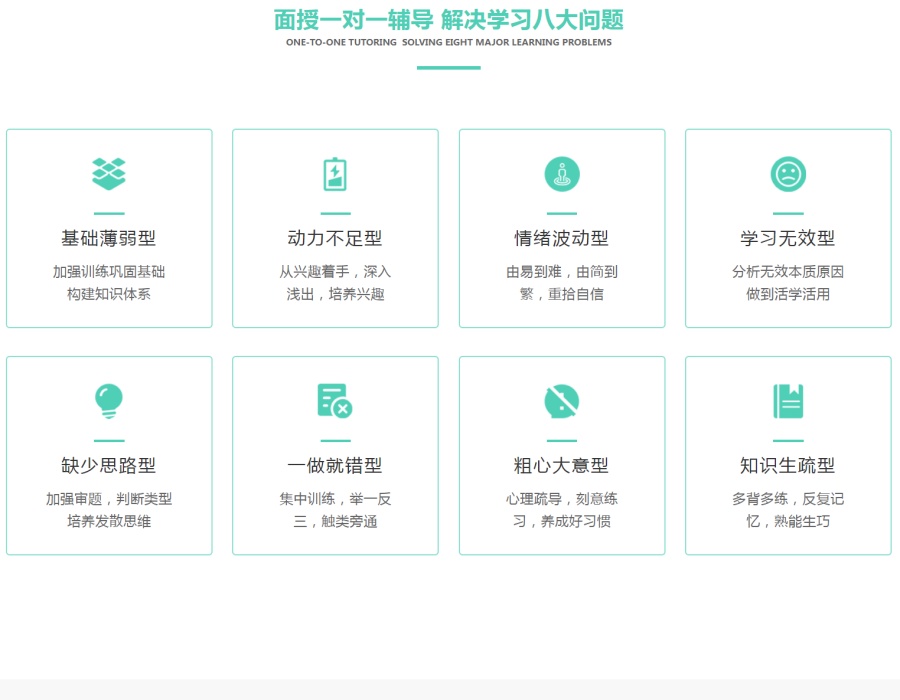Viewport: 900px width, 700px height.
Task: Open the 粗心大意型 card title
Action: 562,465
